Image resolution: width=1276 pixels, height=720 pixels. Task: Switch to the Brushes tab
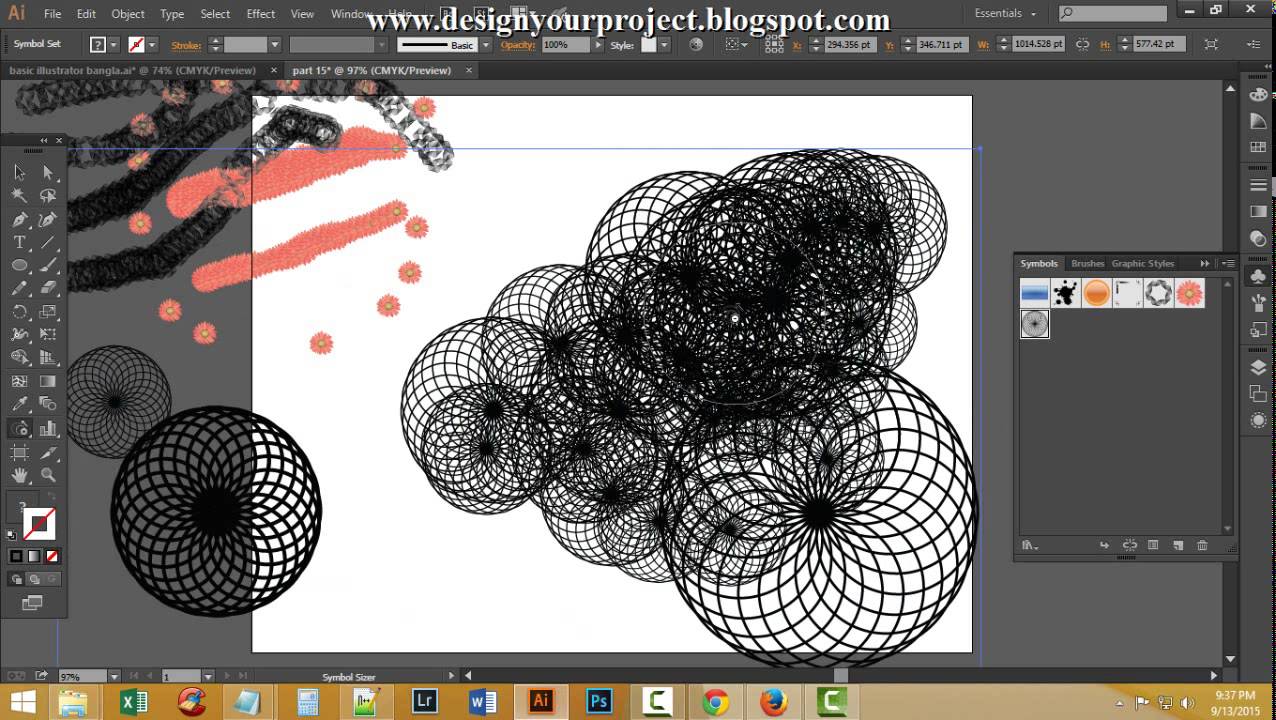pyautogui.click(x=1087, y=263)
